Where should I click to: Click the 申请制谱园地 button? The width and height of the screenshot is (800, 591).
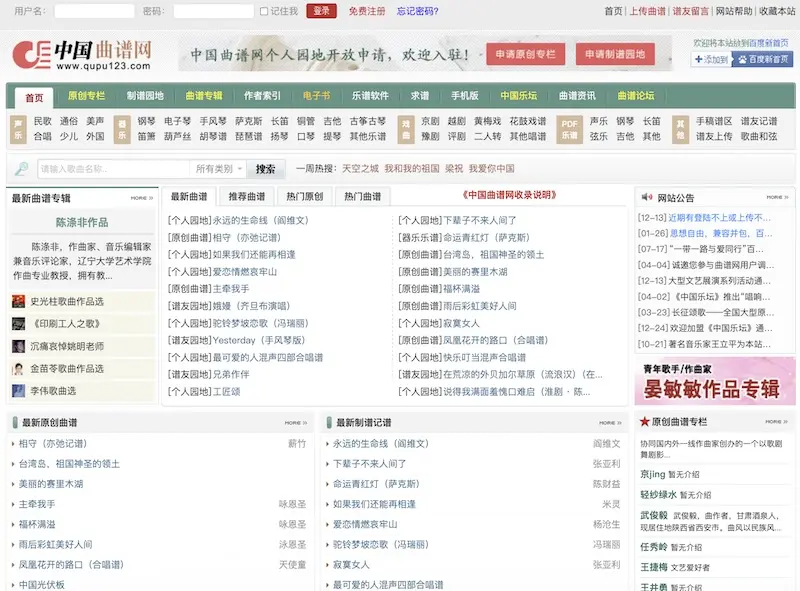(615, 54)
